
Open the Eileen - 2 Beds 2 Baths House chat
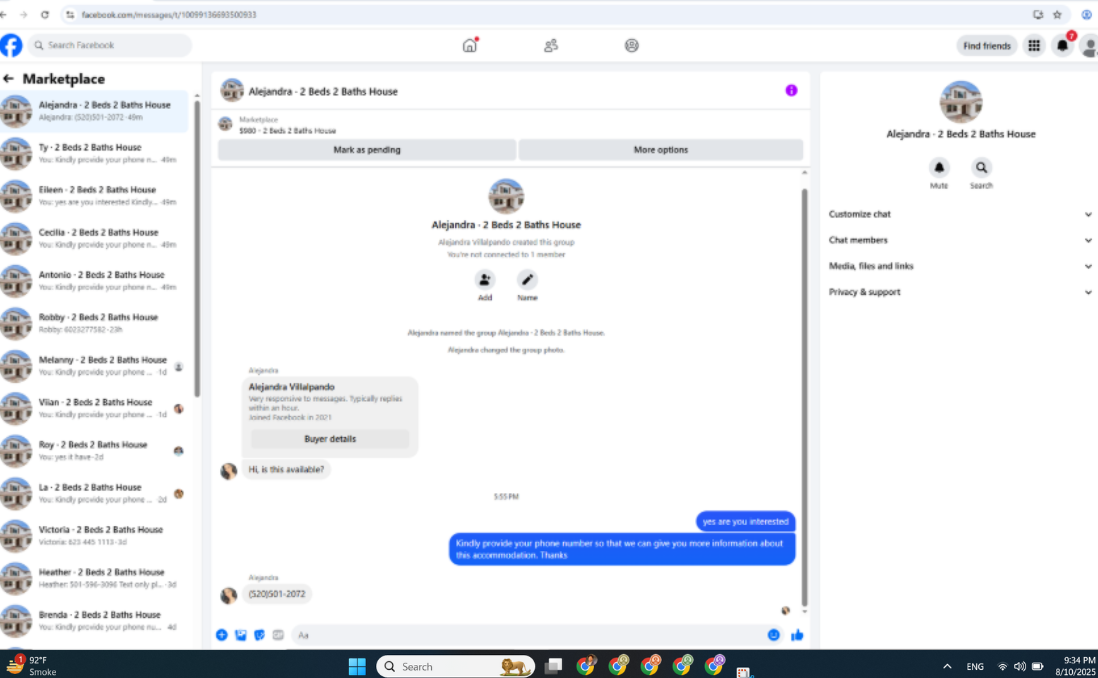95,196
